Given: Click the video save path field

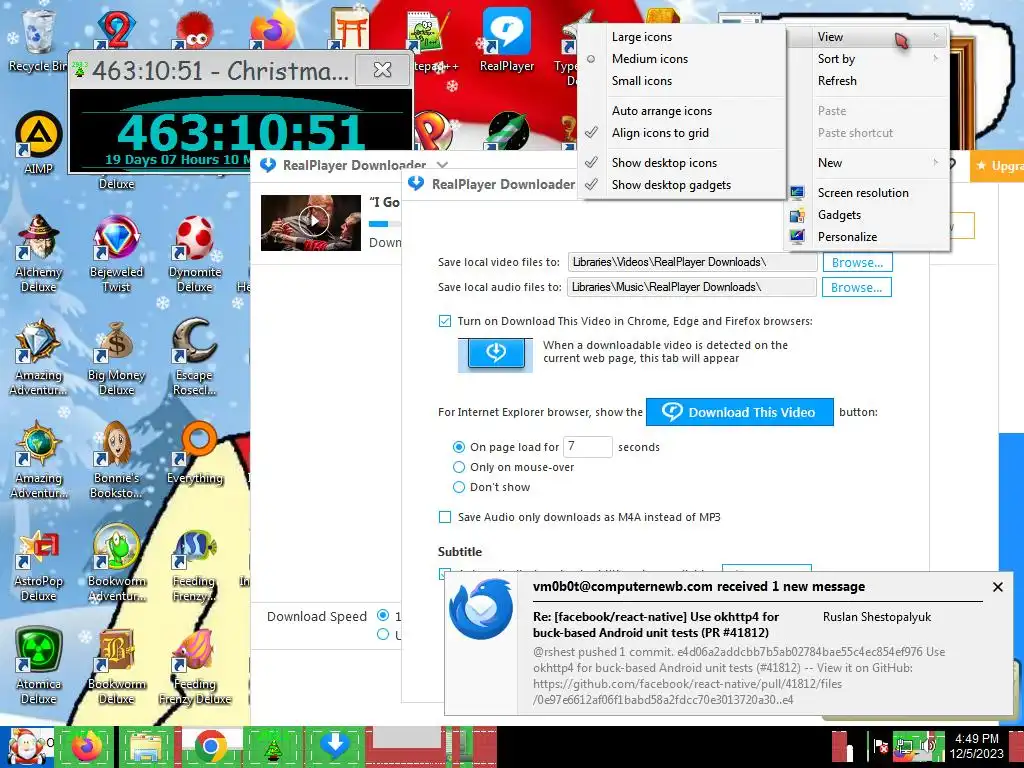Looking at the screenshot, I should click(x=692, y=263).
